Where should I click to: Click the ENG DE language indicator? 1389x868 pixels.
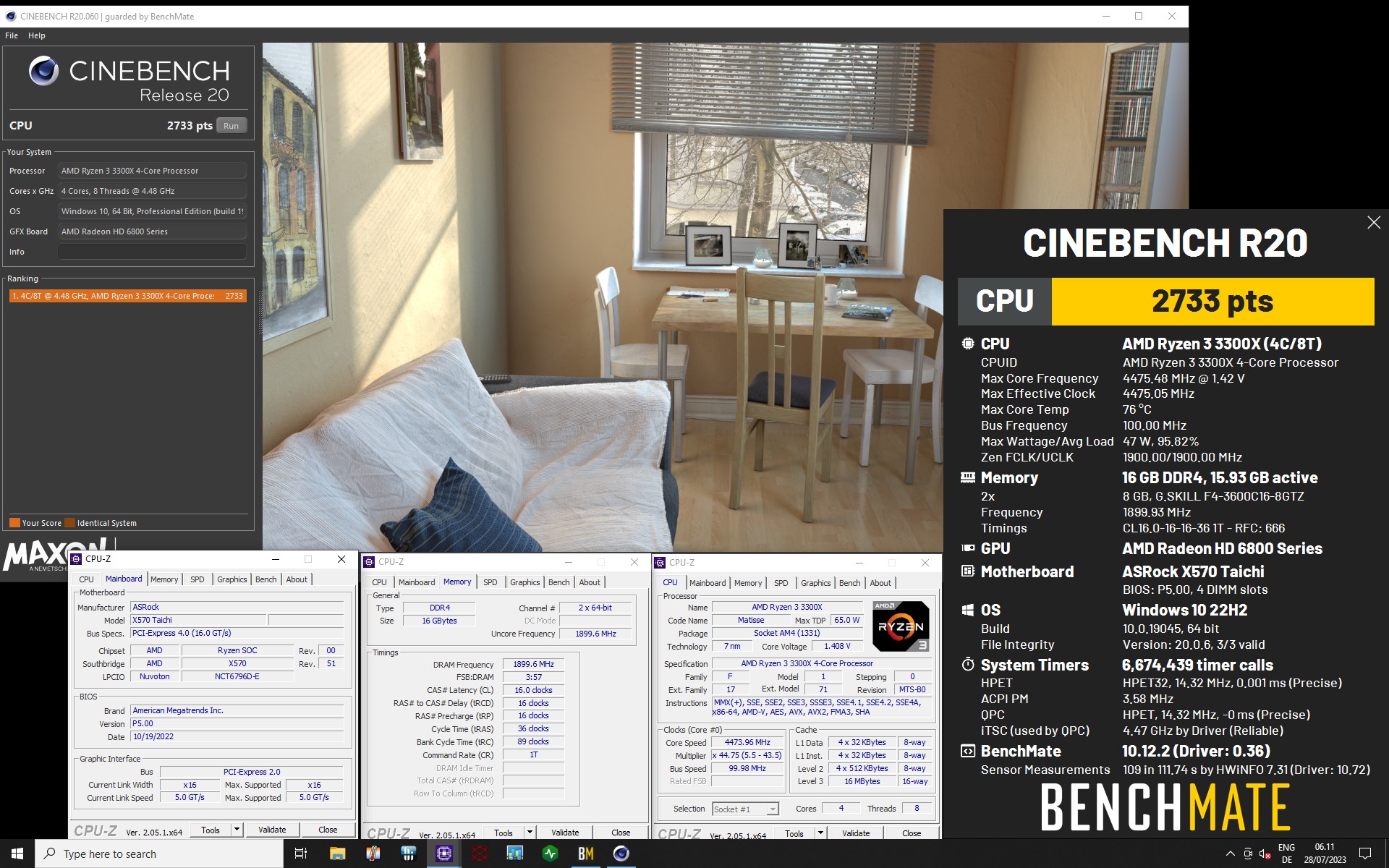click(1286, 854)
